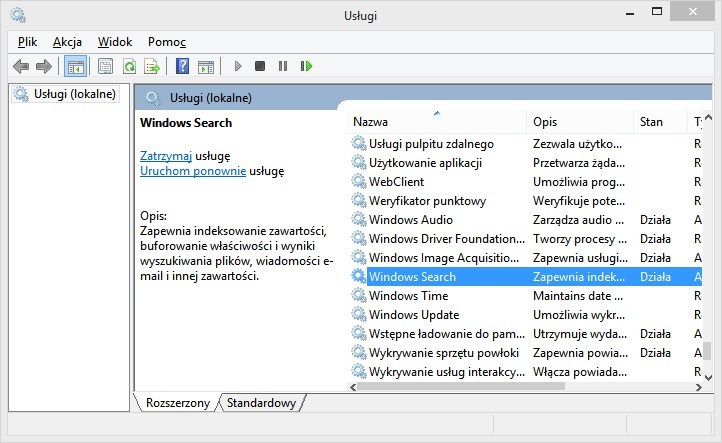
Task: Select the gear icon of Usługi pulpitu zdalnego
Action: click(x=358, y=143)
